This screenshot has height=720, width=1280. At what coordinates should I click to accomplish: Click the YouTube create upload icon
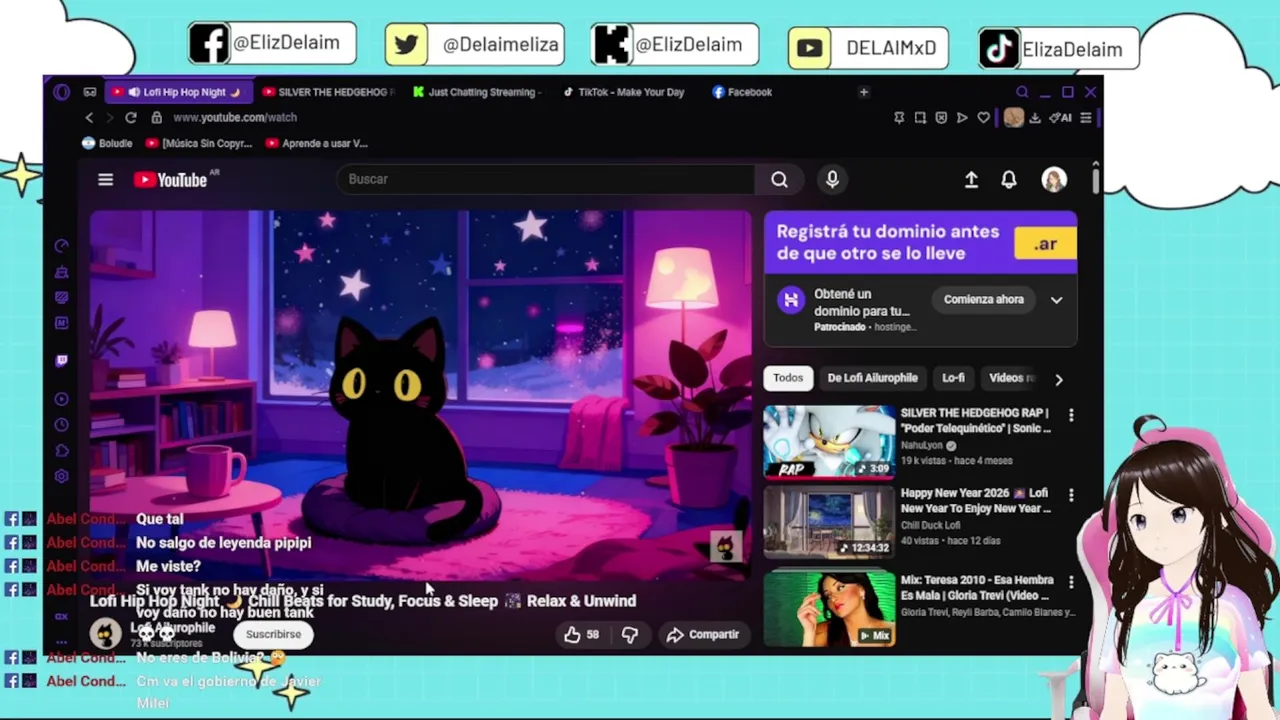point(971,179)
